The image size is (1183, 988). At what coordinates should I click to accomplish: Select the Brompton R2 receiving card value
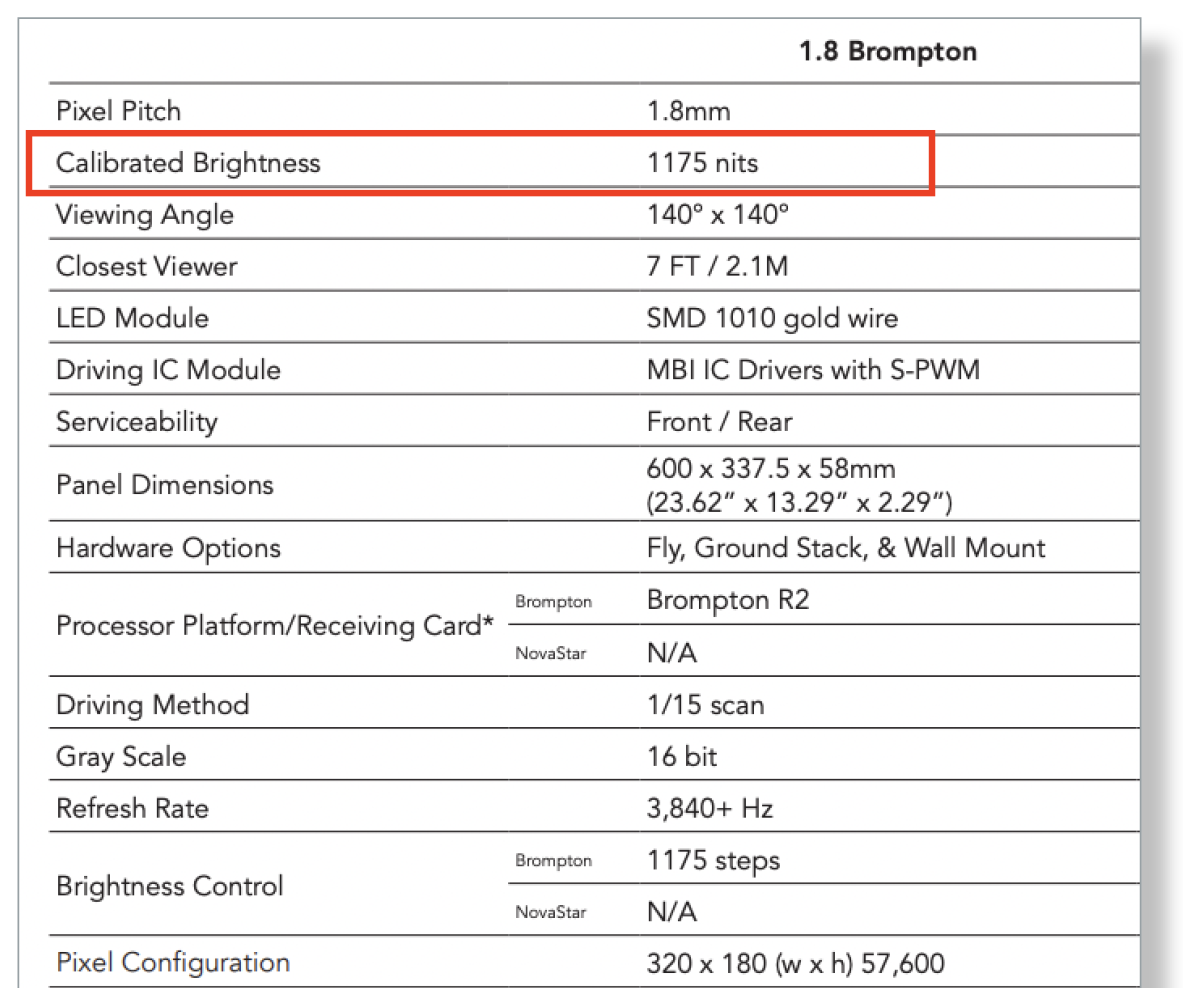728,600
